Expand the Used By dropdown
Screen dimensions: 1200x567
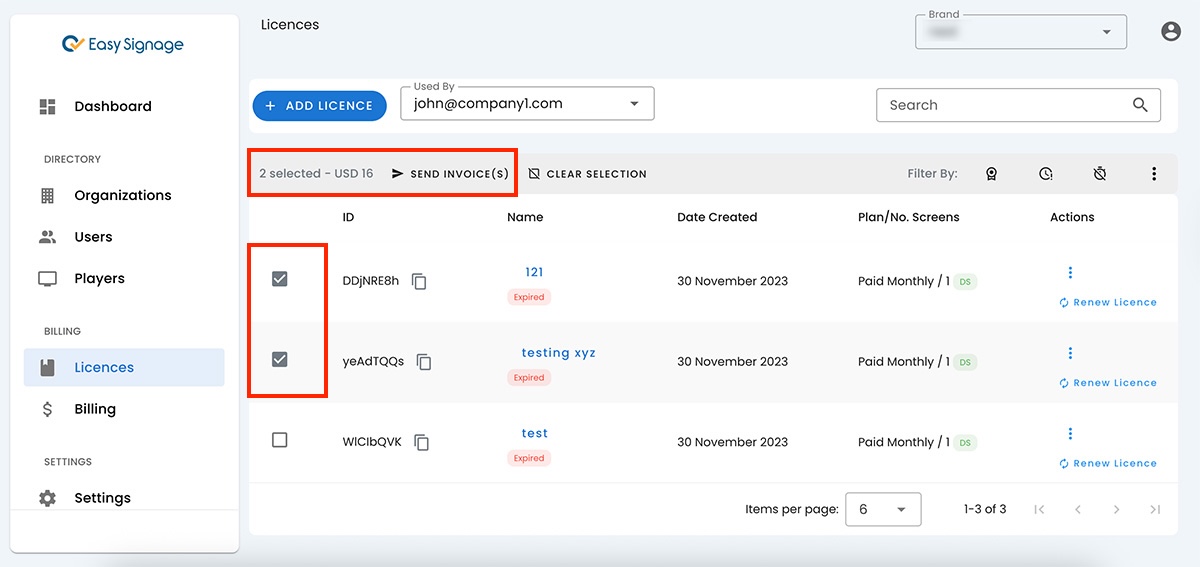pyautogui.click(x=634, y=104)
